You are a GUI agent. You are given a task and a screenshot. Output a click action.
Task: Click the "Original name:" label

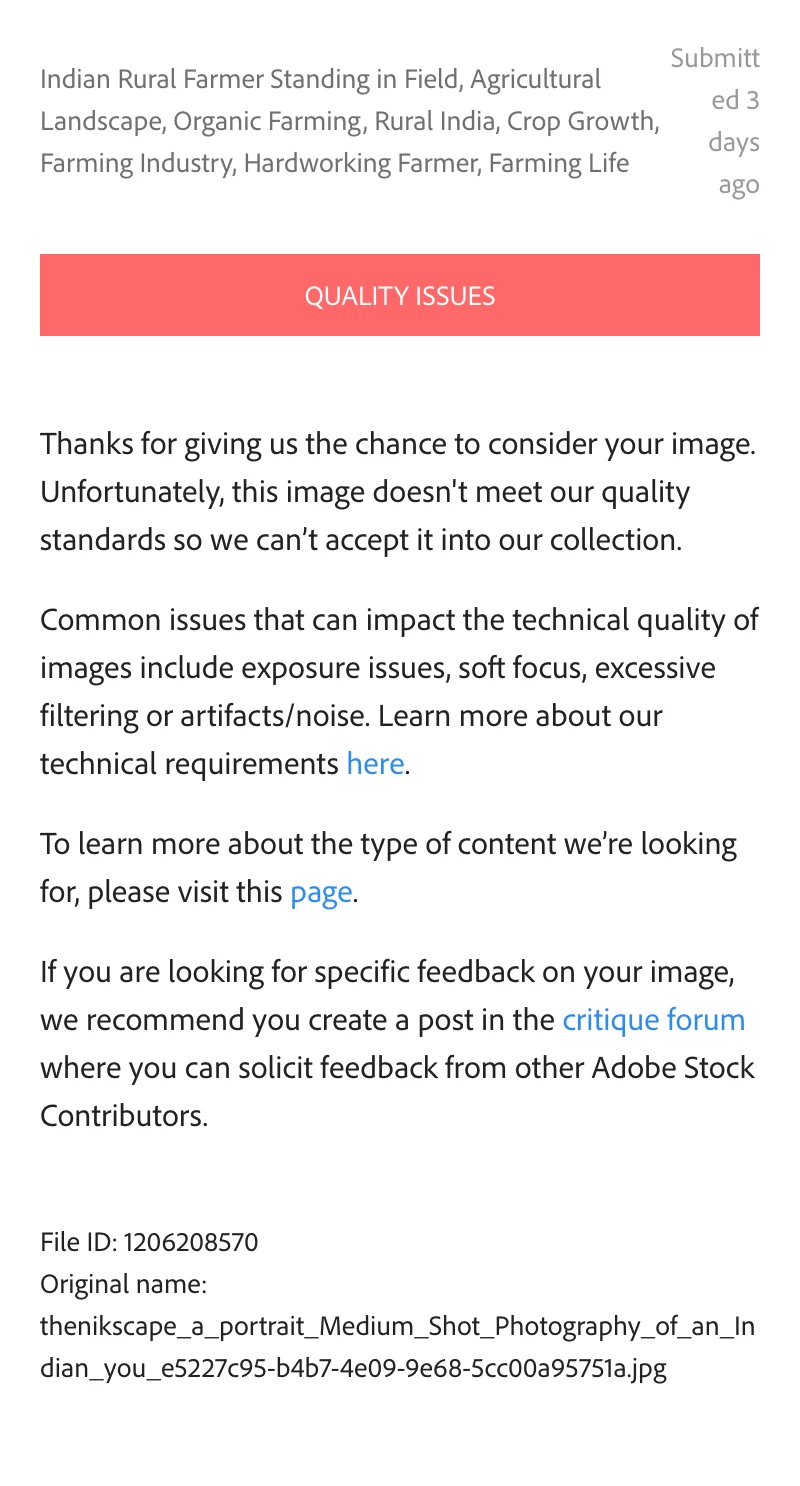123,1283
